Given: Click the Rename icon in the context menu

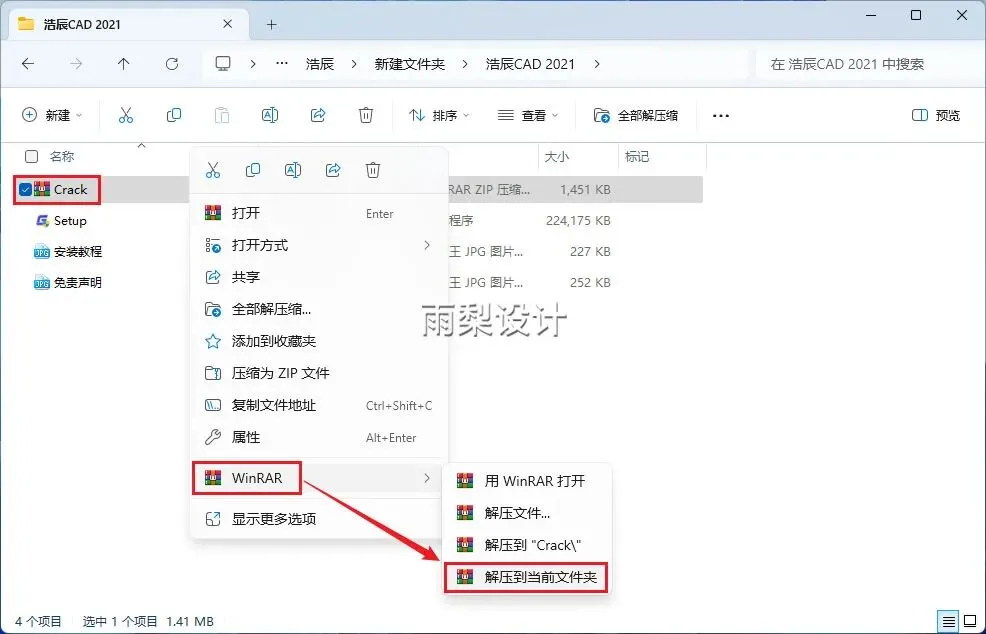Looking at the screenshot, I should 293,170.
